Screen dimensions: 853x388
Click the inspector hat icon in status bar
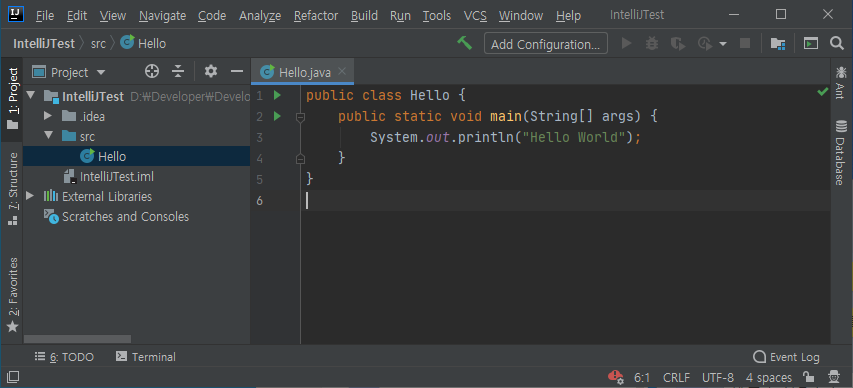[x=833, y=377]
